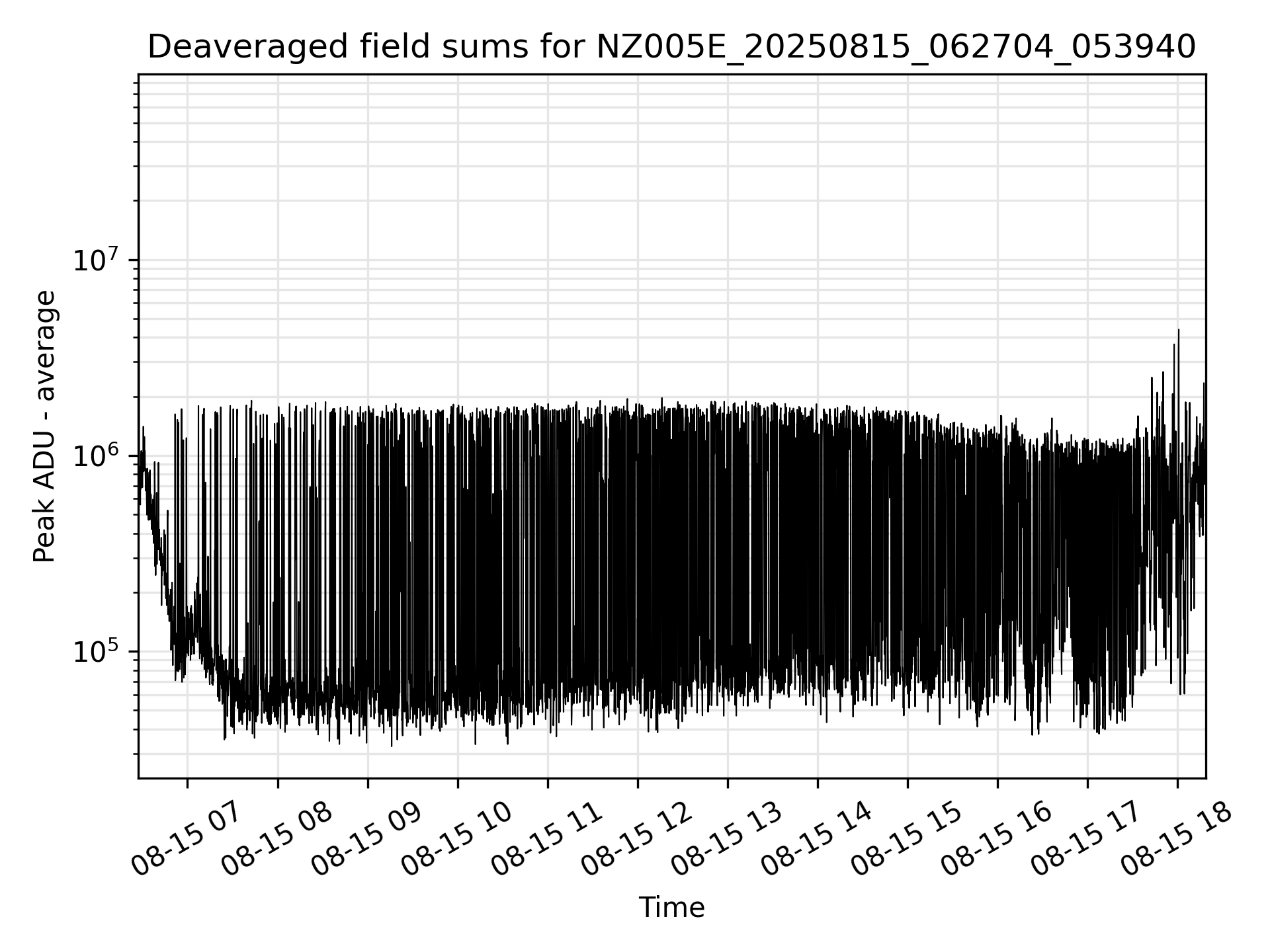Click the '08-15 18' x-axis tick label
This screenshot has width=1270, height=952.
coord(1176,839)
